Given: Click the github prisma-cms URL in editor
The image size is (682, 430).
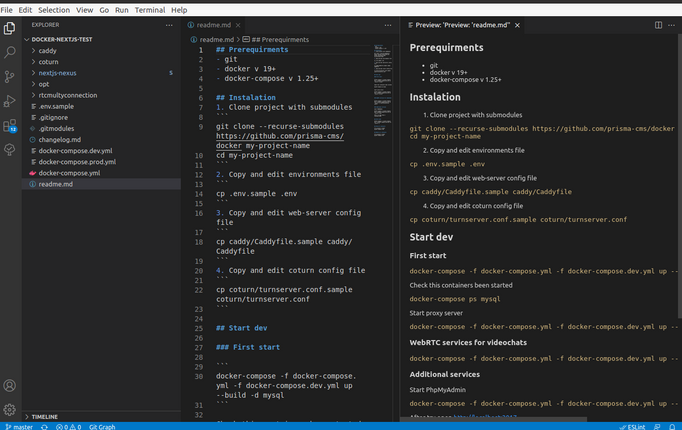Looking at the screenshot, I should point(280,136).
